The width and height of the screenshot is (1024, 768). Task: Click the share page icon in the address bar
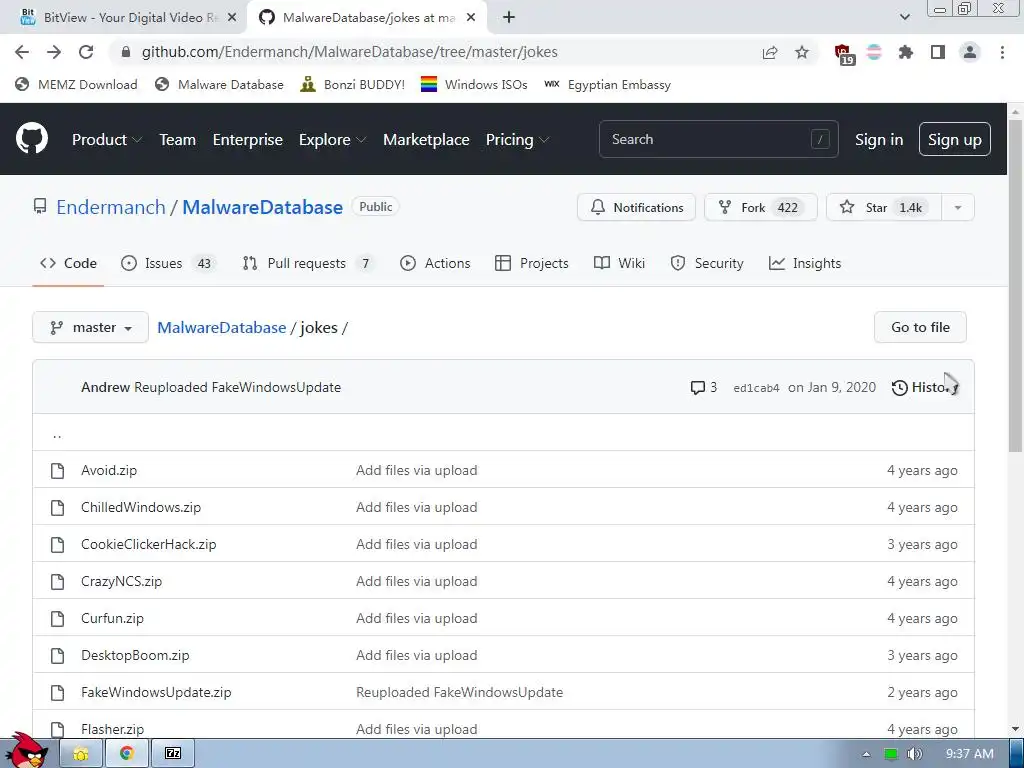(770, 52)
